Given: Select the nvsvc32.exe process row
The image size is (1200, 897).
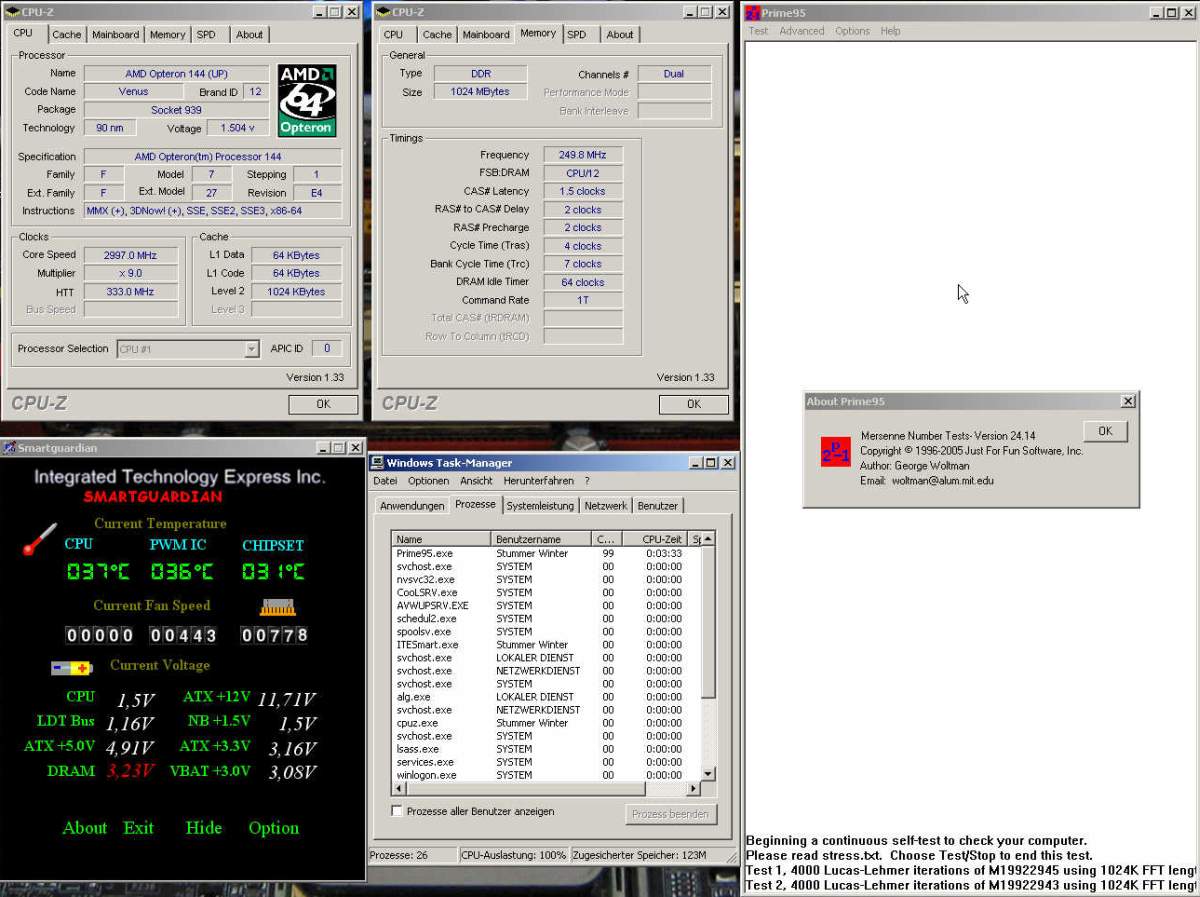Looking at the screenshot, I should click(546, 579).
